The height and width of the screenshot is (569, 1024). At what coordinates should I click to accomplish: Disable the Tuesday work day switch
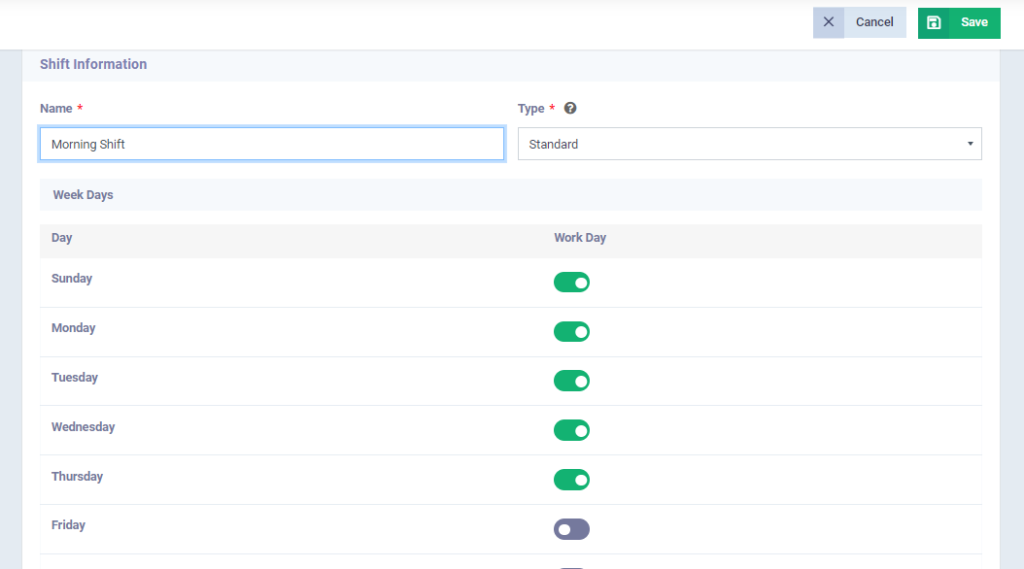click(571, 381)
